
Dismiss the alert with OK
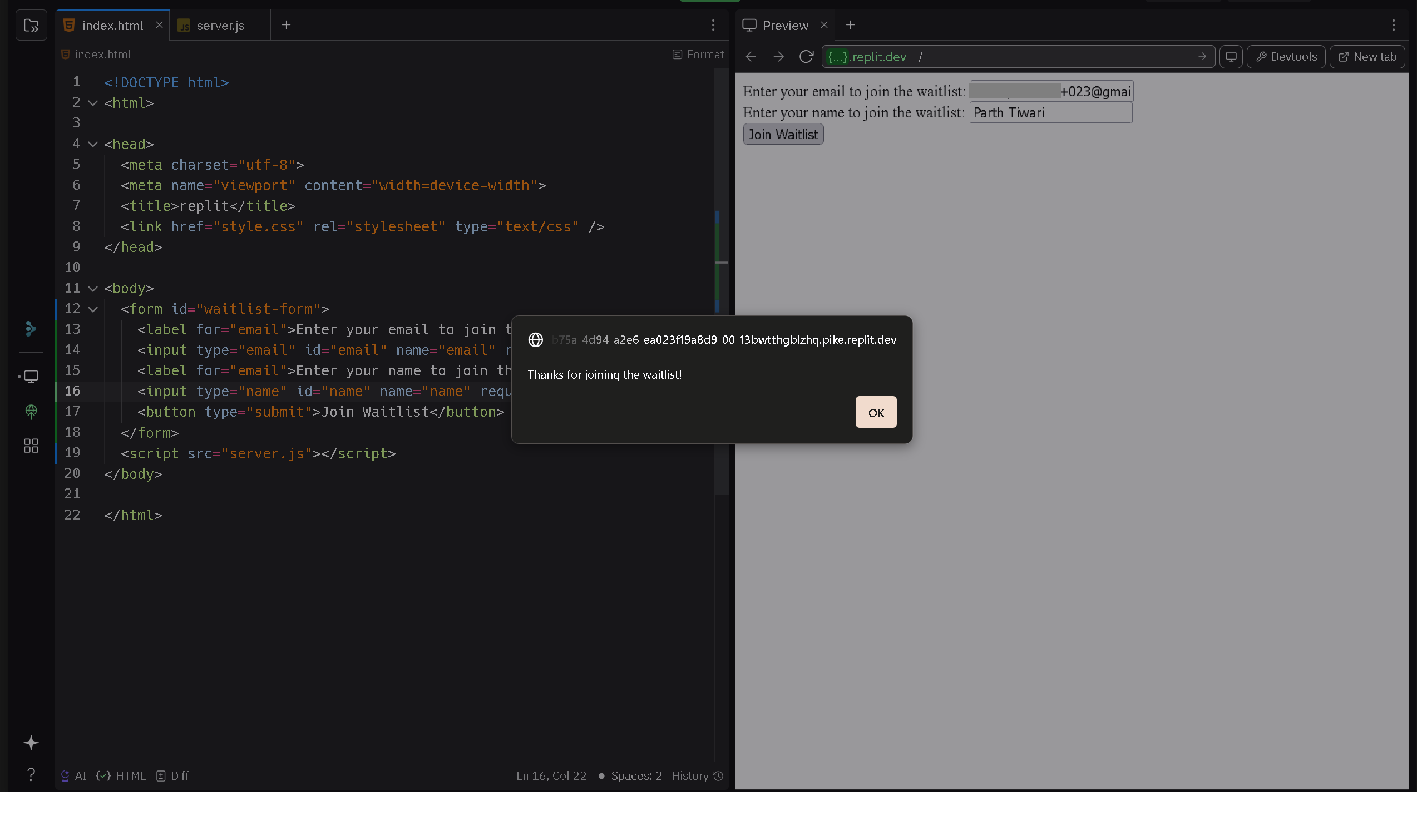coord(875,412)
